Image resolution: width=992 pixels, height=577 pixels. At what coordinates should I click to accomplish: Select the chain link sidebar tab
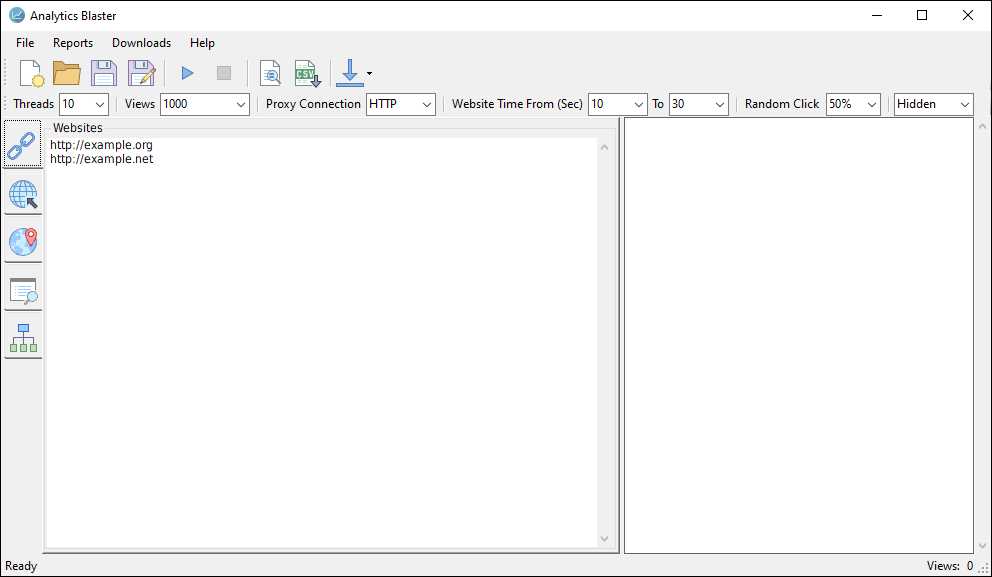tap(23, 144)
